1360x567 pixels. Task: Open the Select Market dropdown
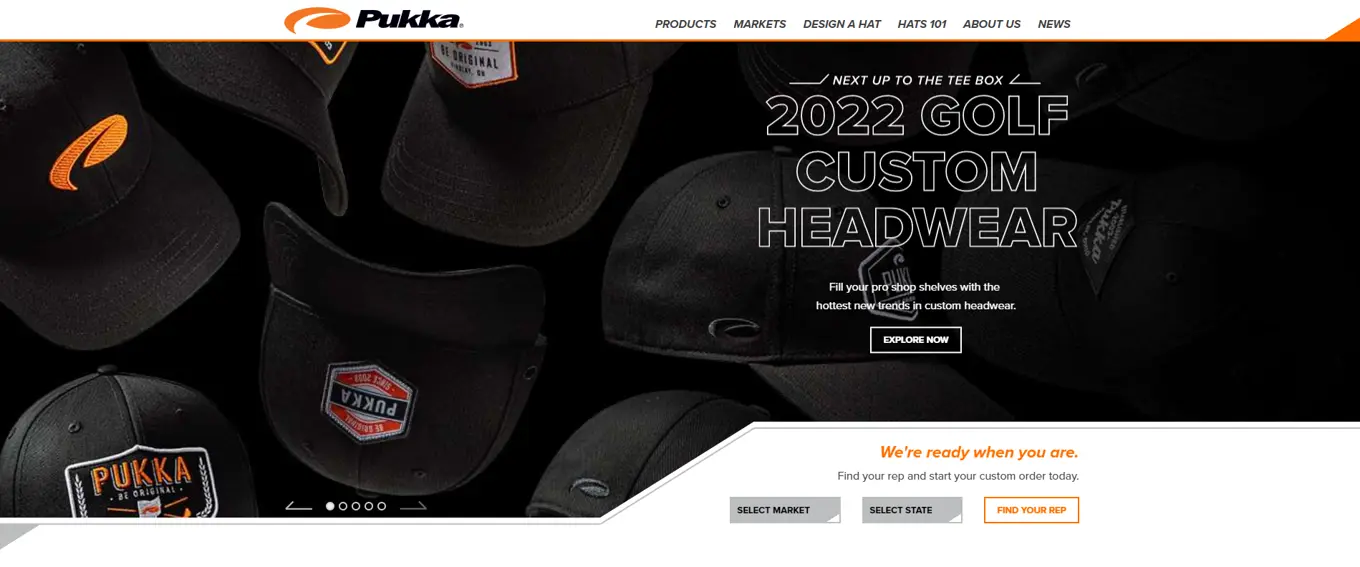[785, 510]
